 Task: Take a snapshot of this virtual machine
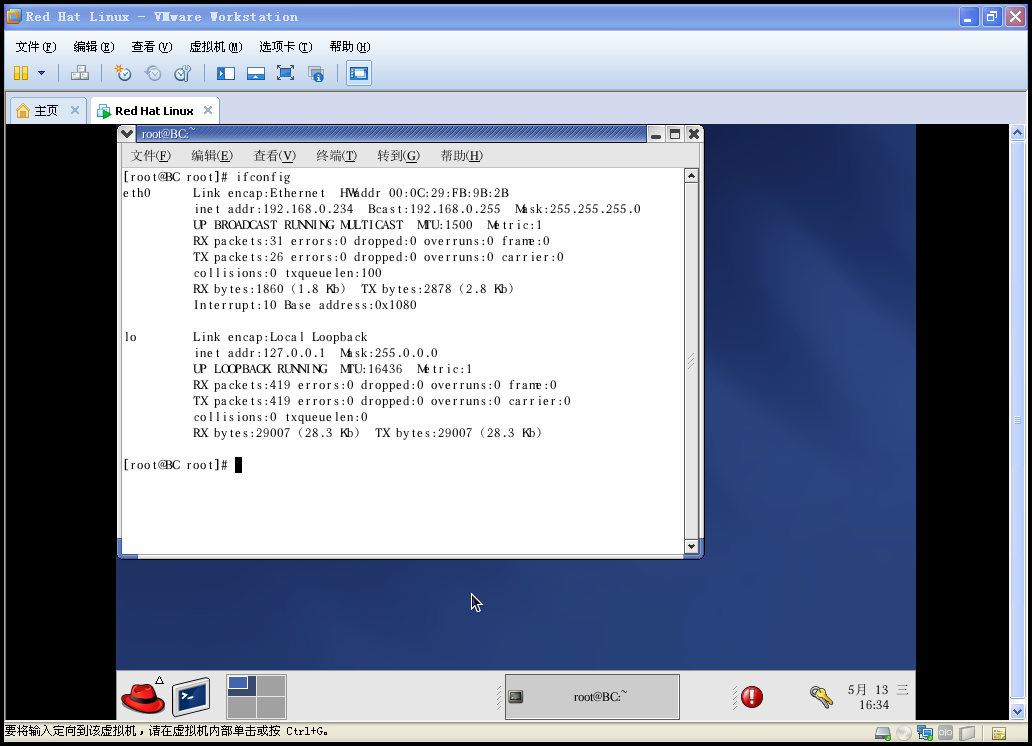[x=123, y=73]
